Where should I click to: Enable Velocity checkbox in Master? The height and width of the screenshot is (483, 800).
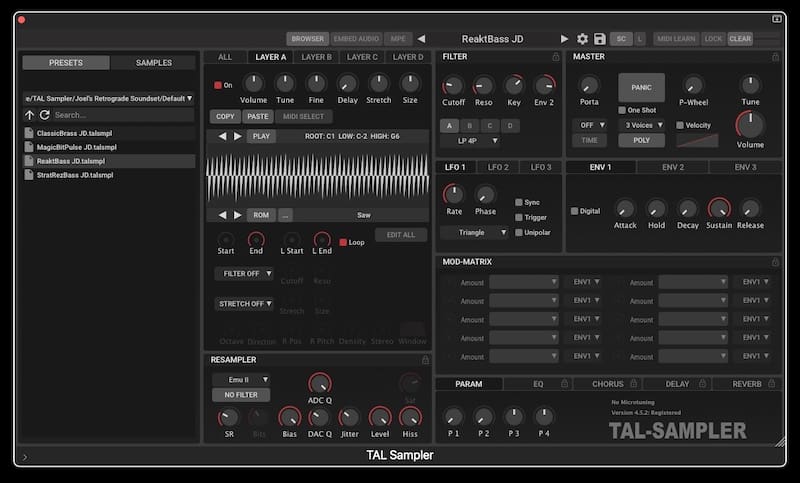click(680, 125)
